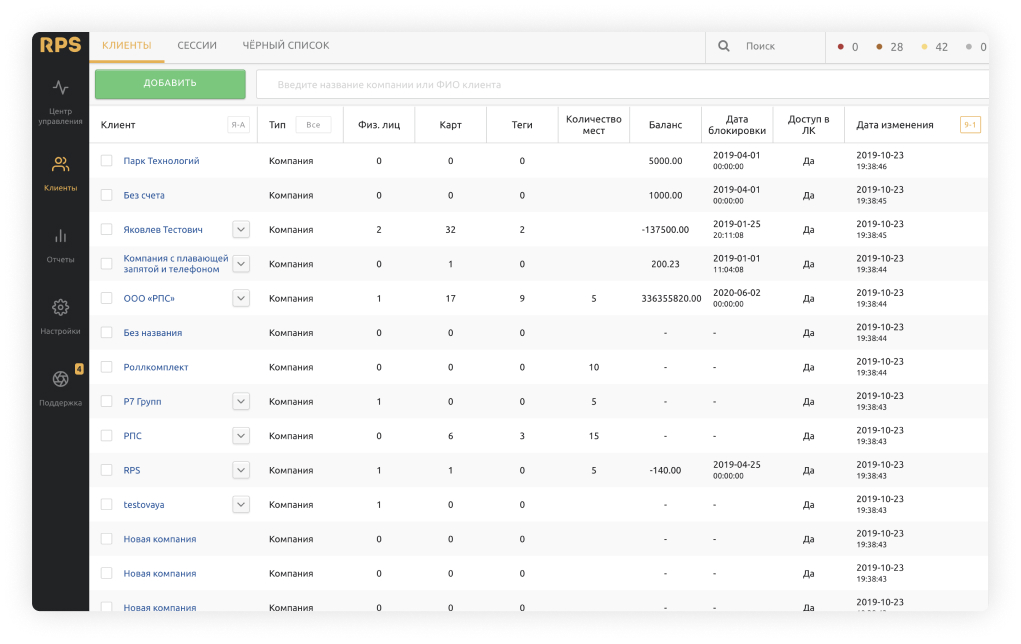Switch to the Сессии tab
The width and height of the screenshot is (1021, 644).
[x=197, y=46]
